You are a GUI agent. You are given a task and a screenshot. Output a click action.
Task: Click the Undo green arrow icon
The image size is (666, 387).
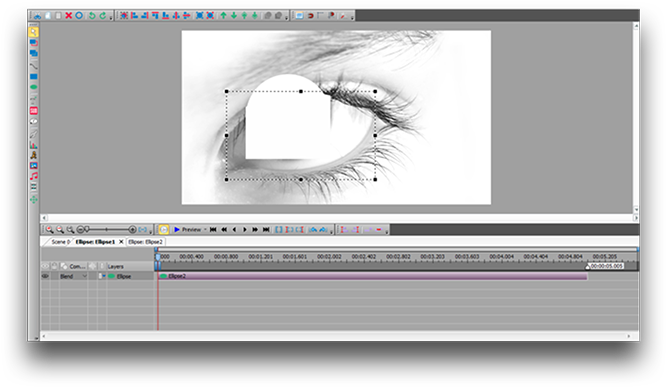click(92, 16)
